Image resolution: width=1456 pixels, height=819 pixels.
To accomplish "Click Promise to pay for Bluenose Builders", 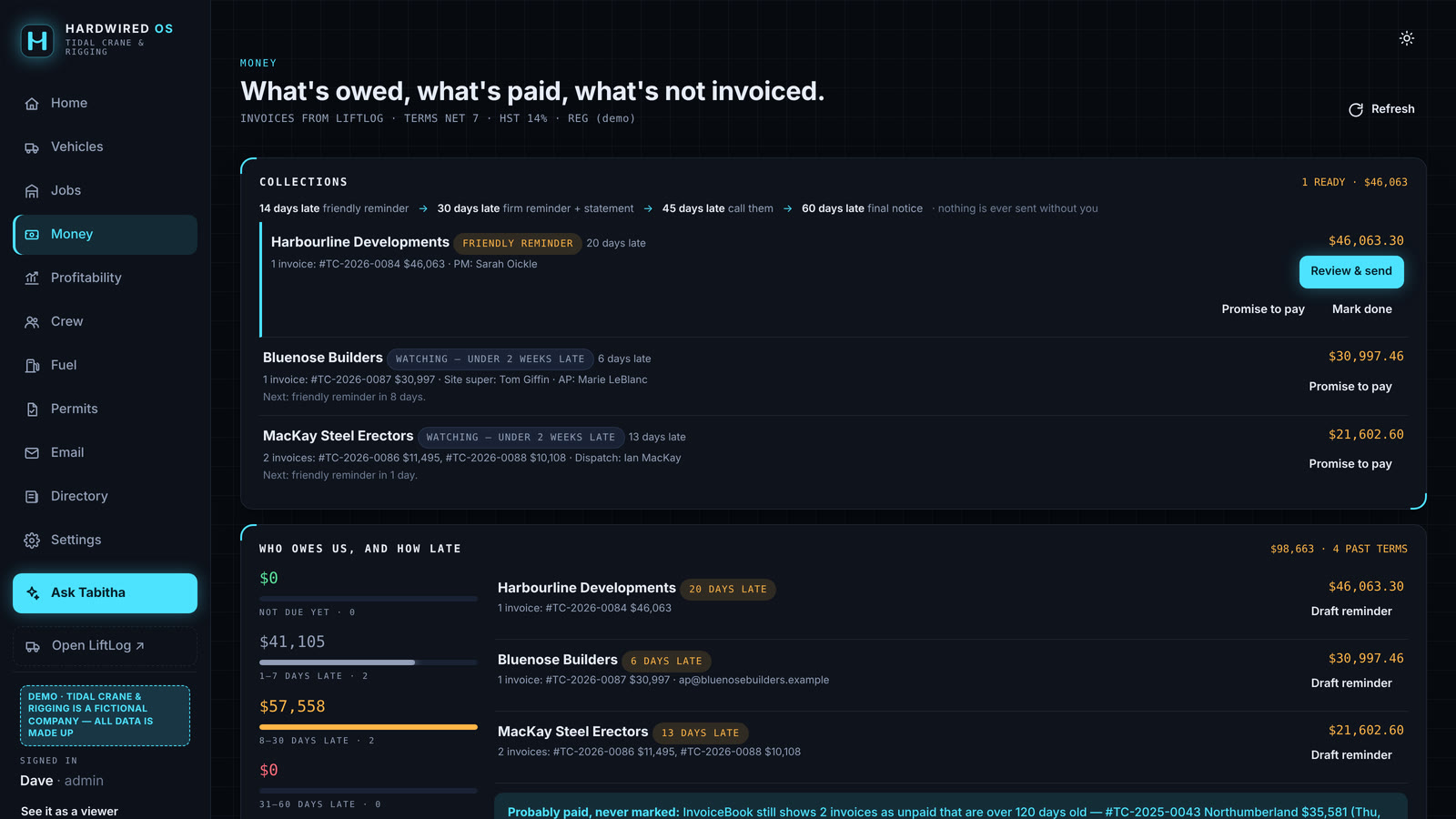I will (1350, 387).
